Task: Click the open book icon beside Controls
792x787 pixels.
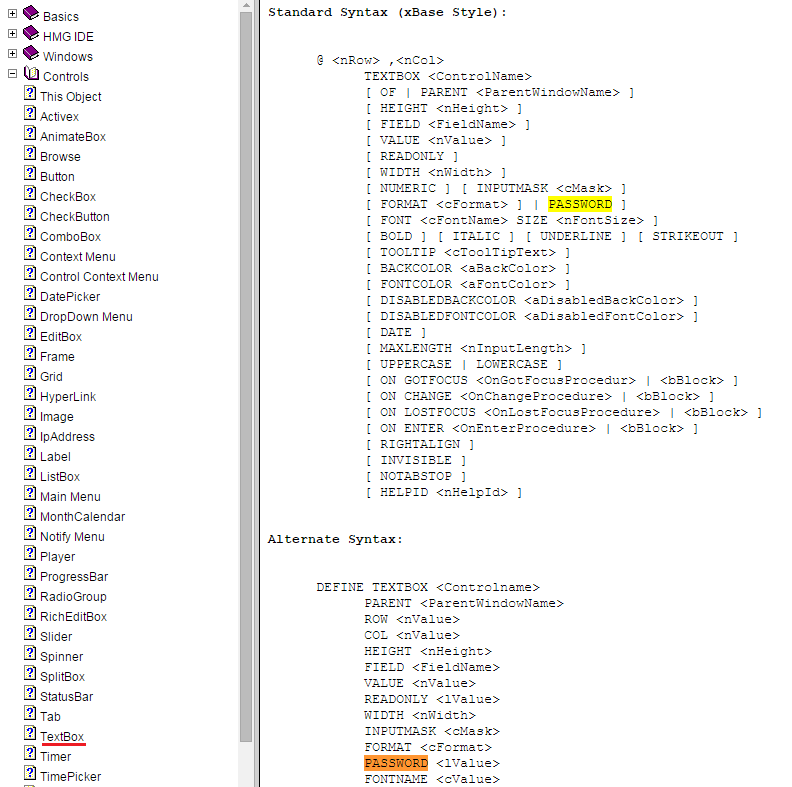Action: point(30,75)
